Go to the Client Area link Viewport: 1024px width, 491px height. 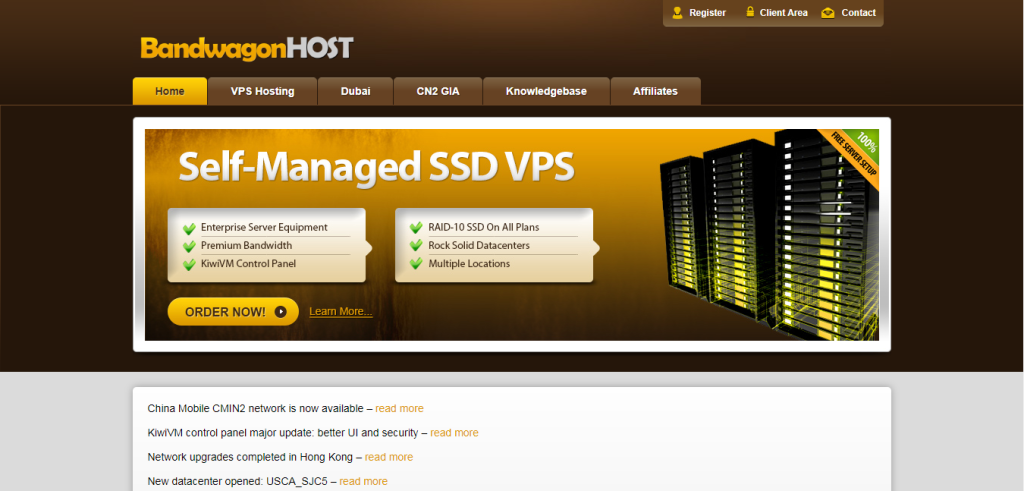(784, 12)
